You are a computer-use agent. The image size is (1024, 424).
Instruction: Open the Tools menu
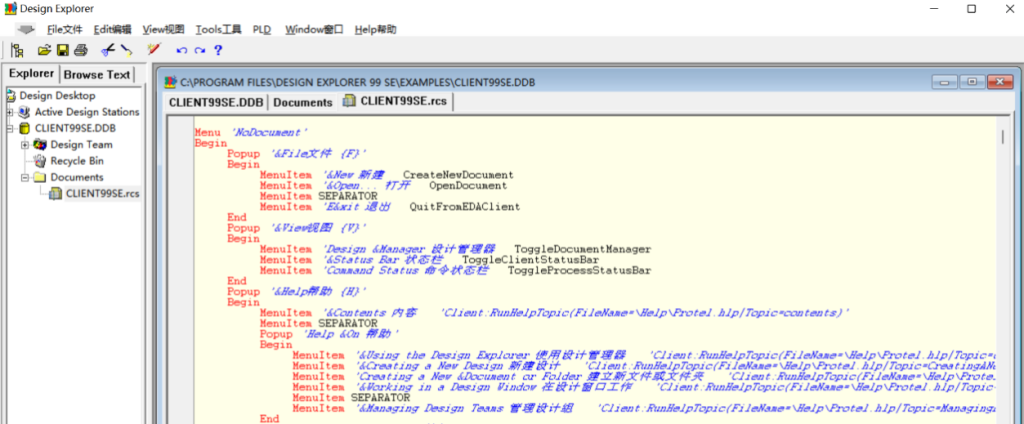(x=218, y=29)
